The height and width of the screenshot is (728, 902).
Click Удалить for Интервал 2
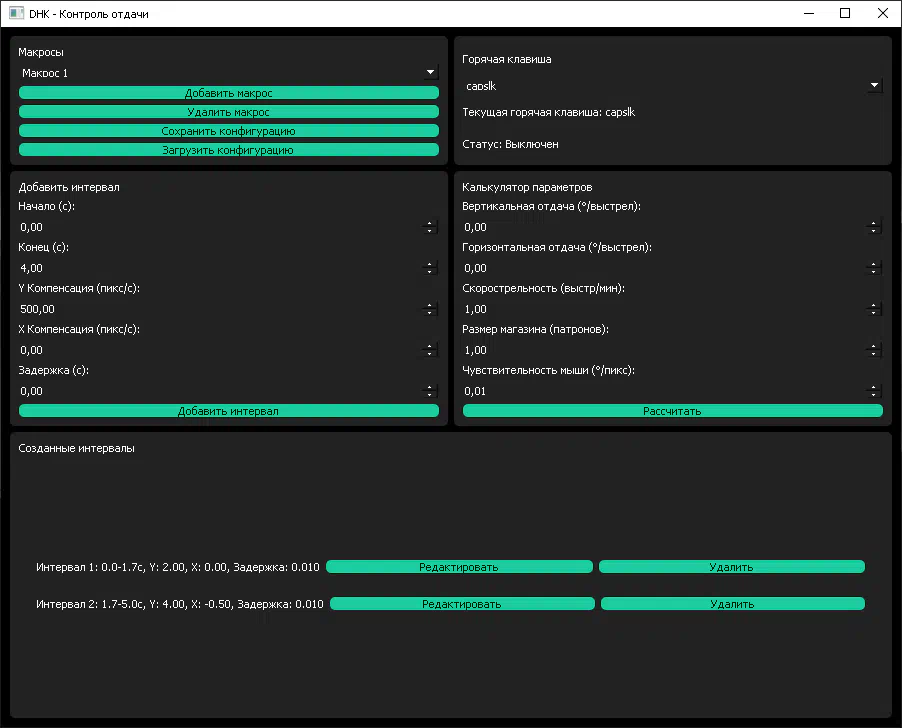[x=733, y=604]
